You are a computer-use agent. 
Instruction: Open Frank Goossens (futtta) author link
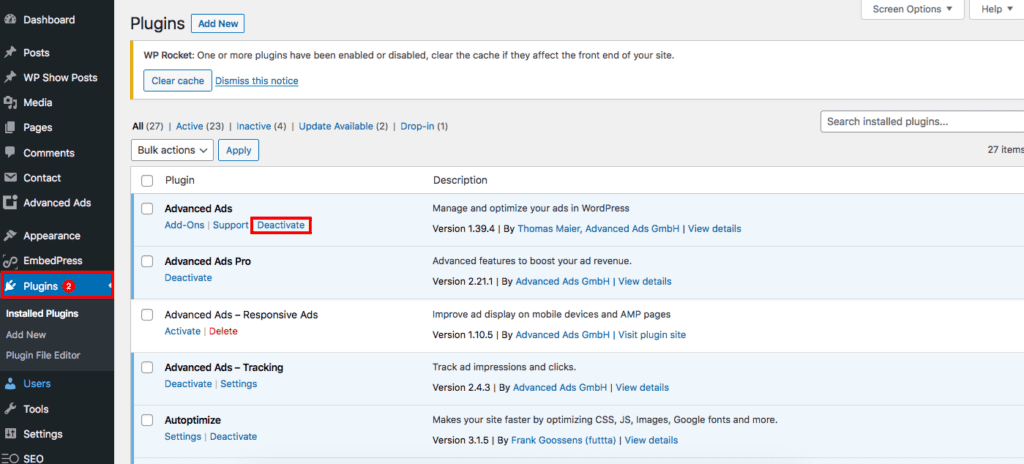(x=564, y=440)
